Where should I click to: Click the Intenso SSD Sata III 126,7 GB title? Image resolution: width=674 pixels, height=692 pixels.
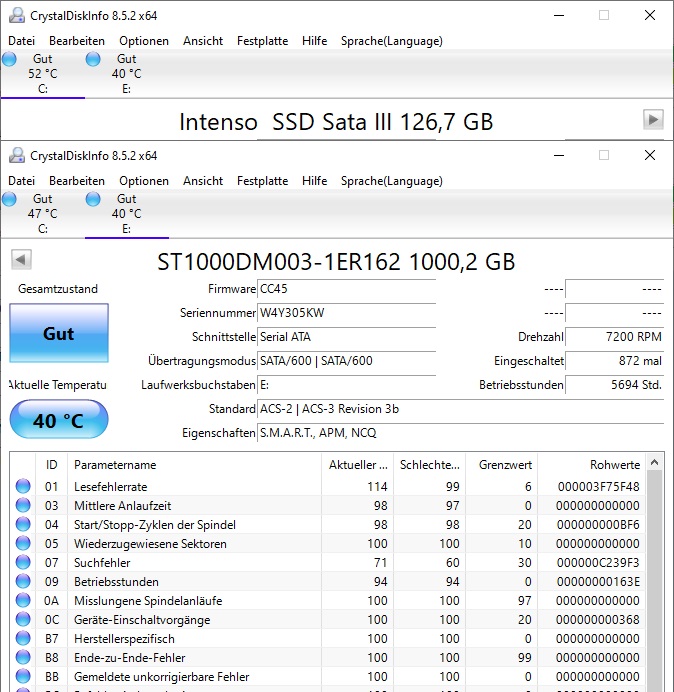(336, 121)
